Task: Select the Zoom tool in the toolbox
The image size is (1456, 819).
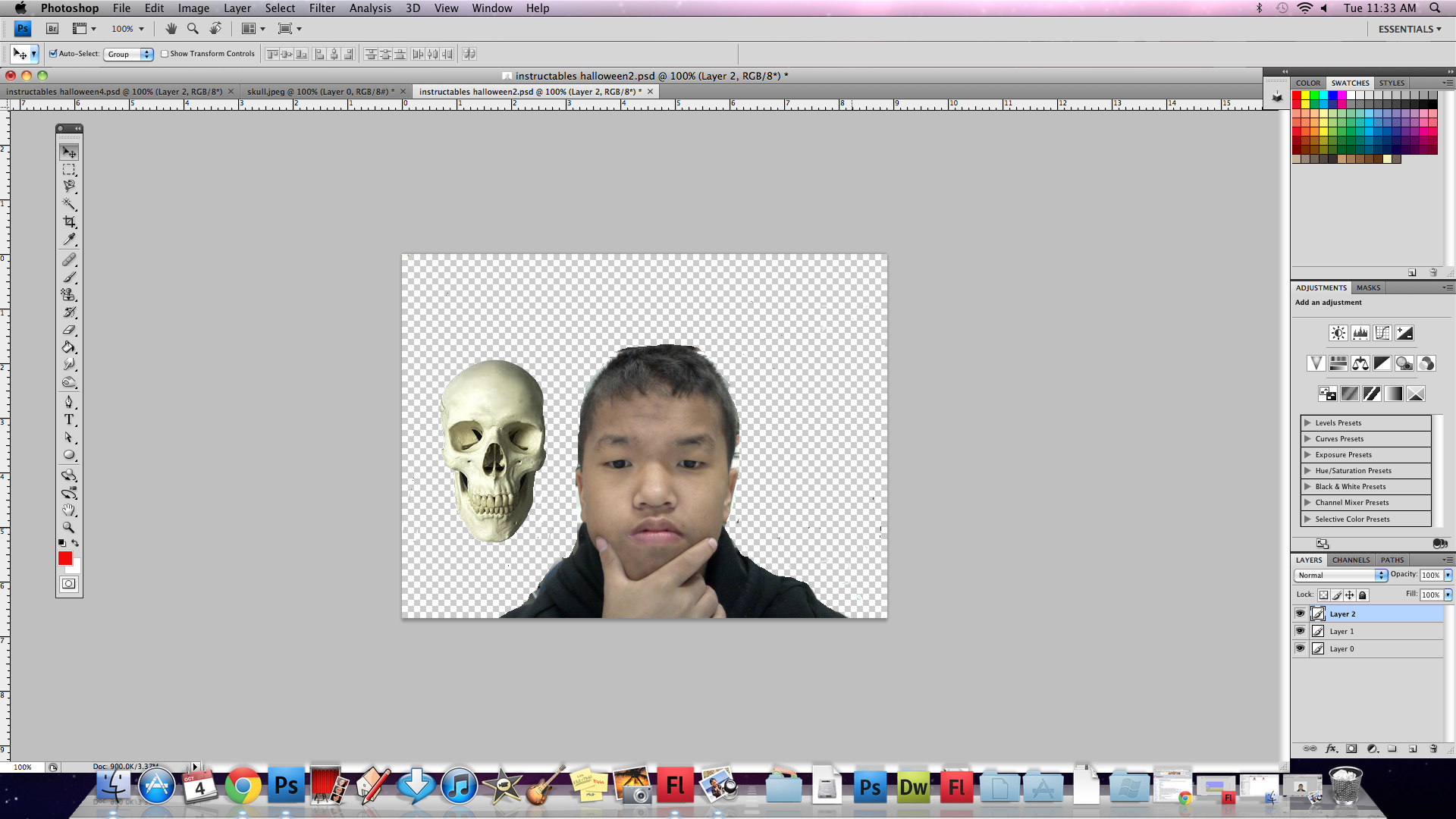Action: pos(69,527)
